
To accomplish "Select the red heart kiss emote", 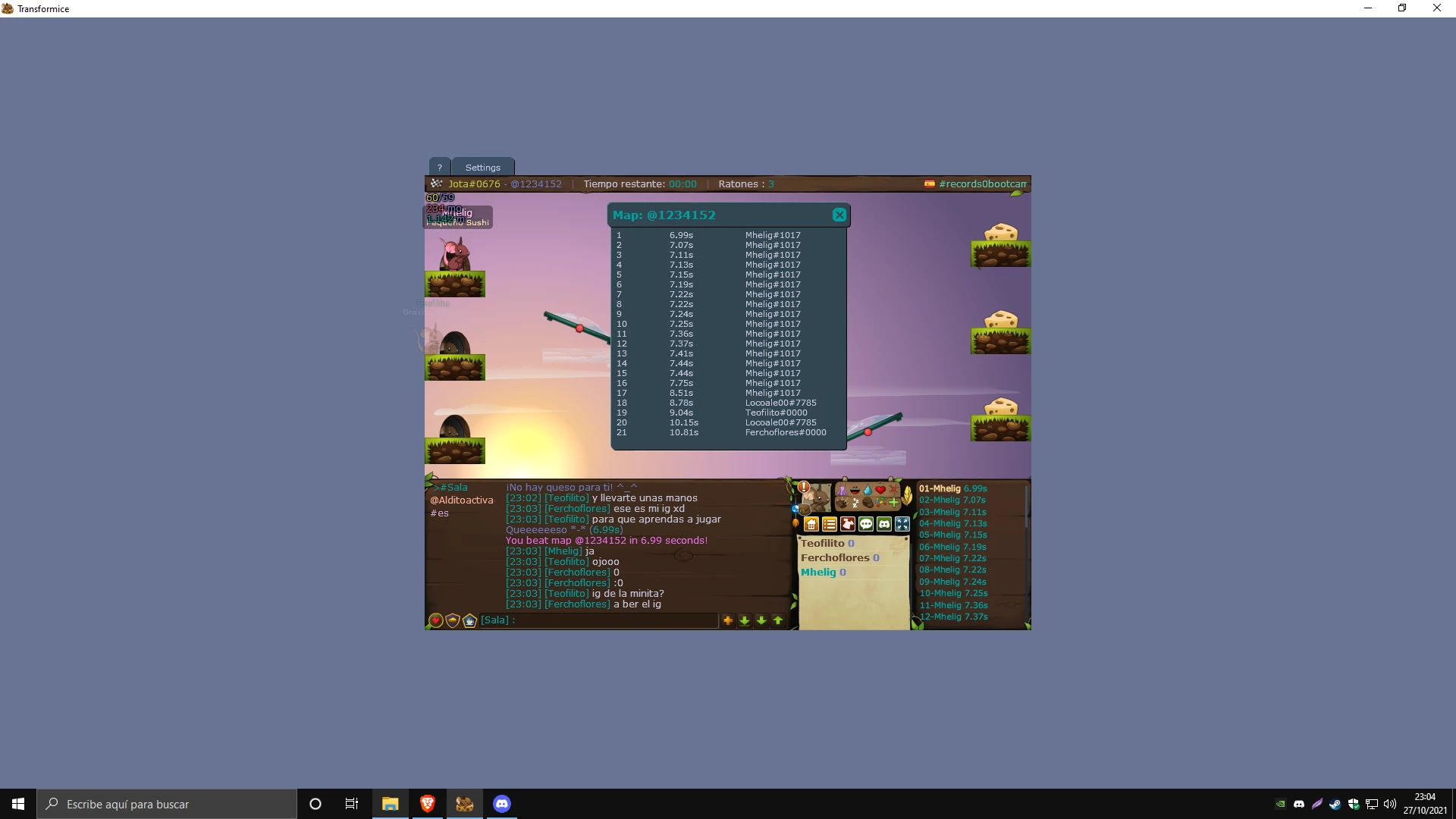I will [x=880, y=490].
